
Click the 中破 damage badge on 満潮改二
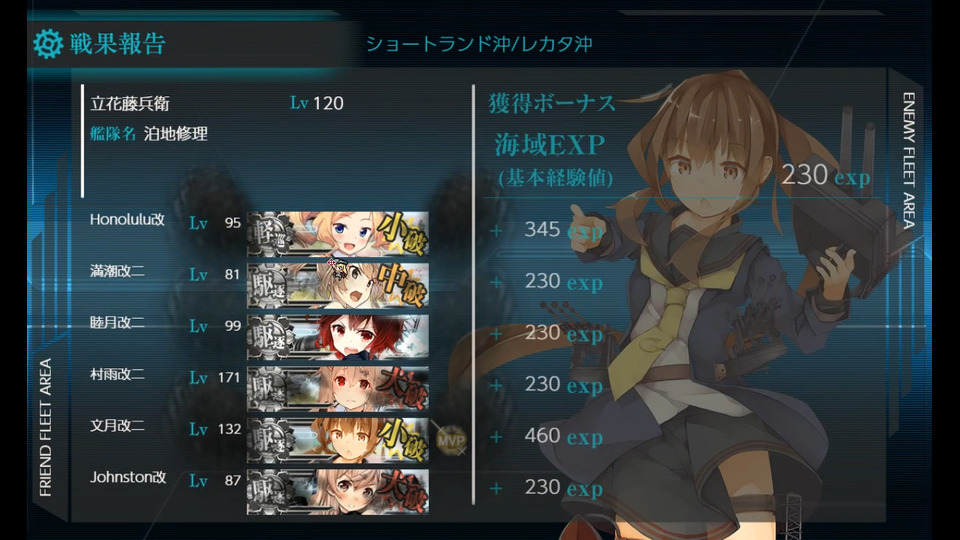(402, 285)
